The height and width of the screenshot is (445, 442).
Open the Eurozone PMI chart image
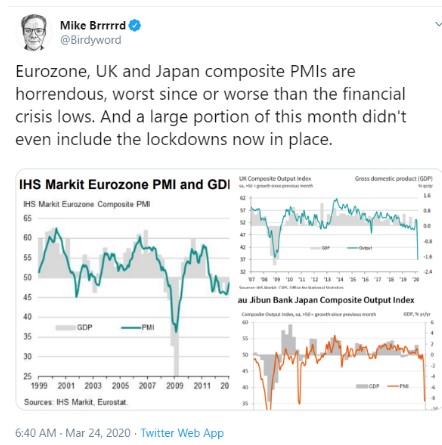click(124, 290)
